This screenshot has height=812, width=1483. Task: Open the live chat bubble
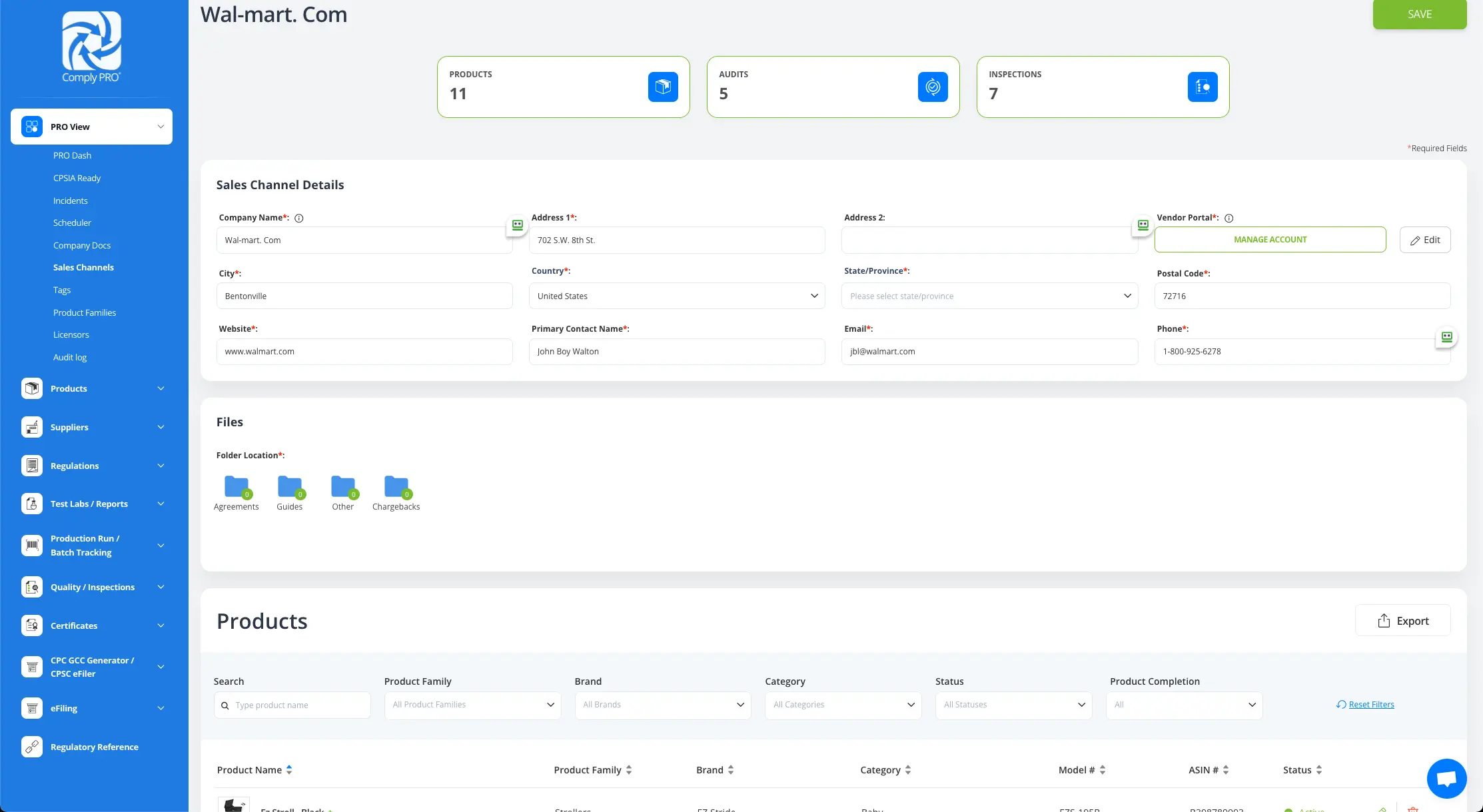click(1446, 778)
